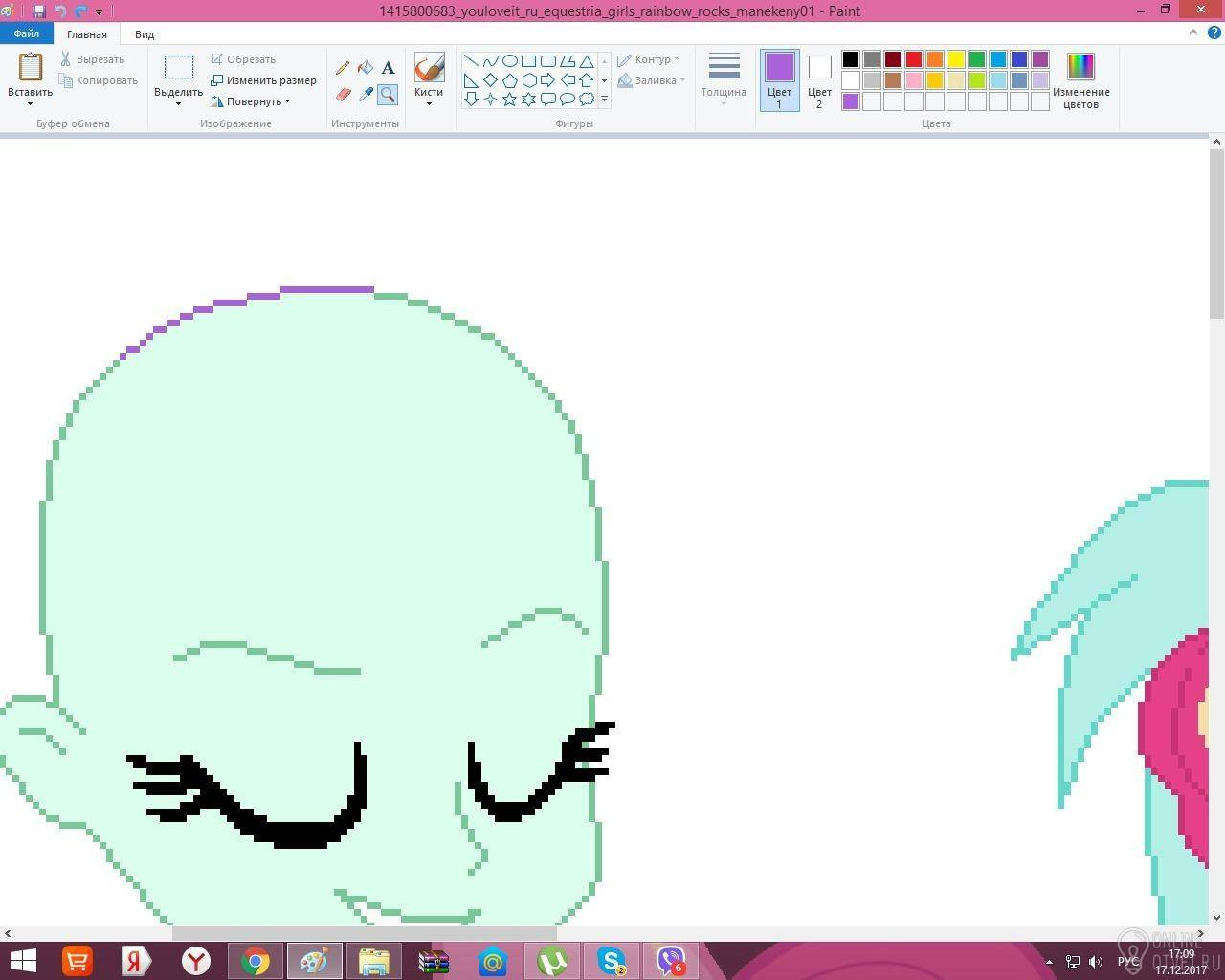This screenshot has height=980, width=1225.
Task: Click the shapes gallery scroll-down arrow
Action: click(x=604, y=80)
